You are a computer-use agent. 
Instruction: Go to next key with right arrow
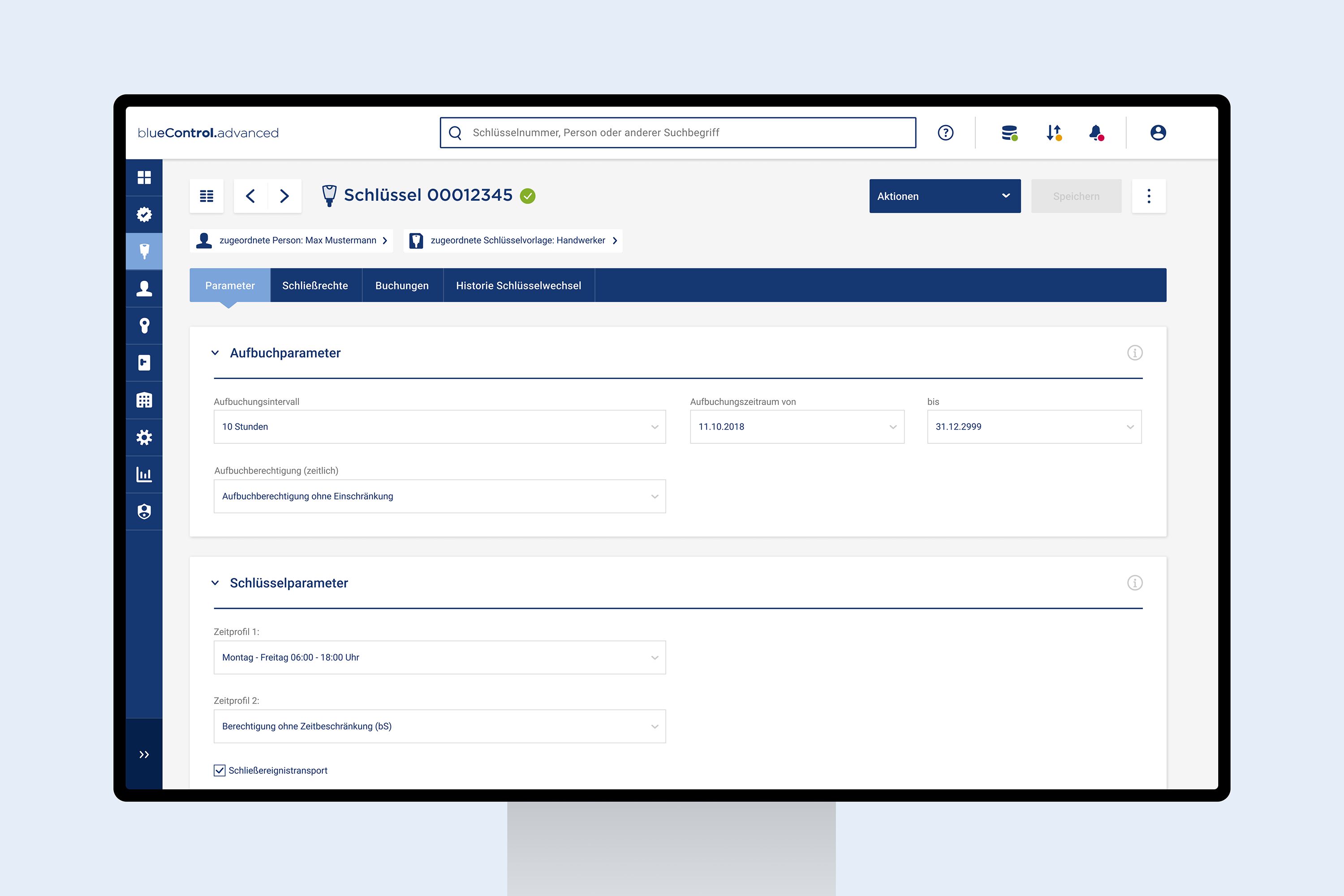click(284, 196)
